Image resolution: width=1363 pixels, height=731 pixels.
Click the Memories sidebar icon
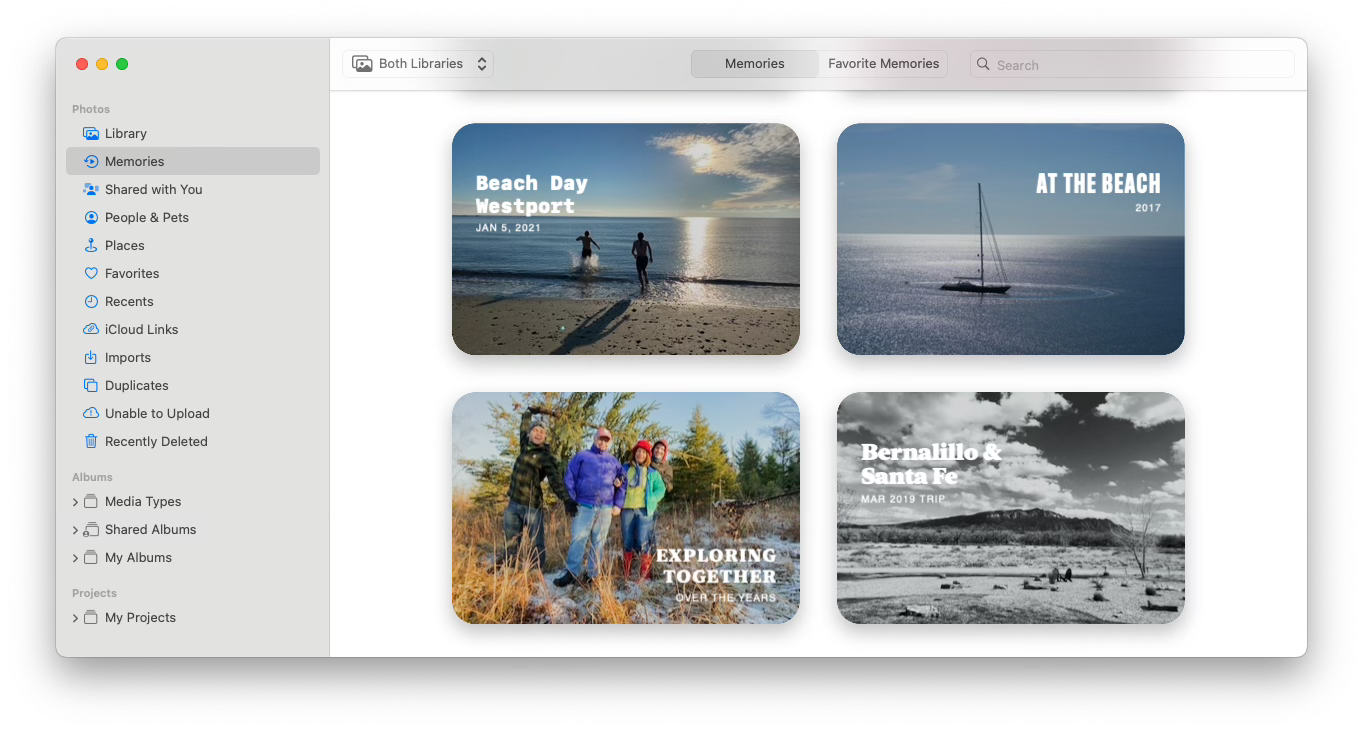coord(91,161)
